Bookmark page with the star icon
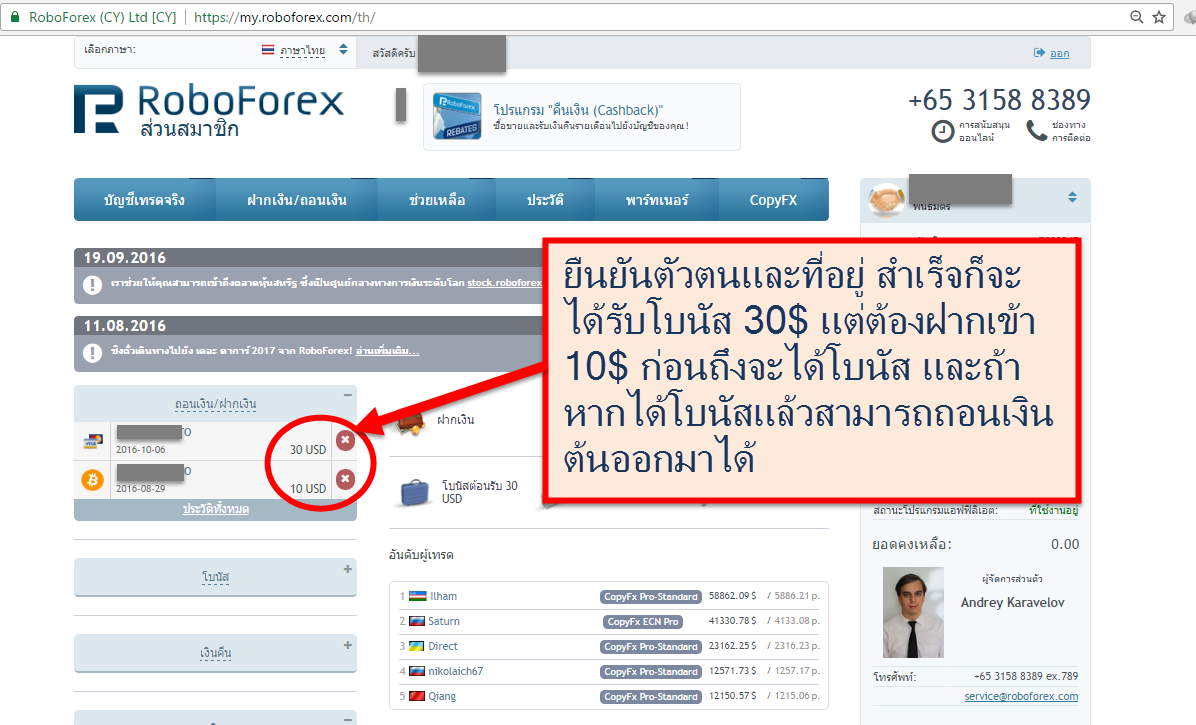The image size is (1196, 725). (1159, 17)
